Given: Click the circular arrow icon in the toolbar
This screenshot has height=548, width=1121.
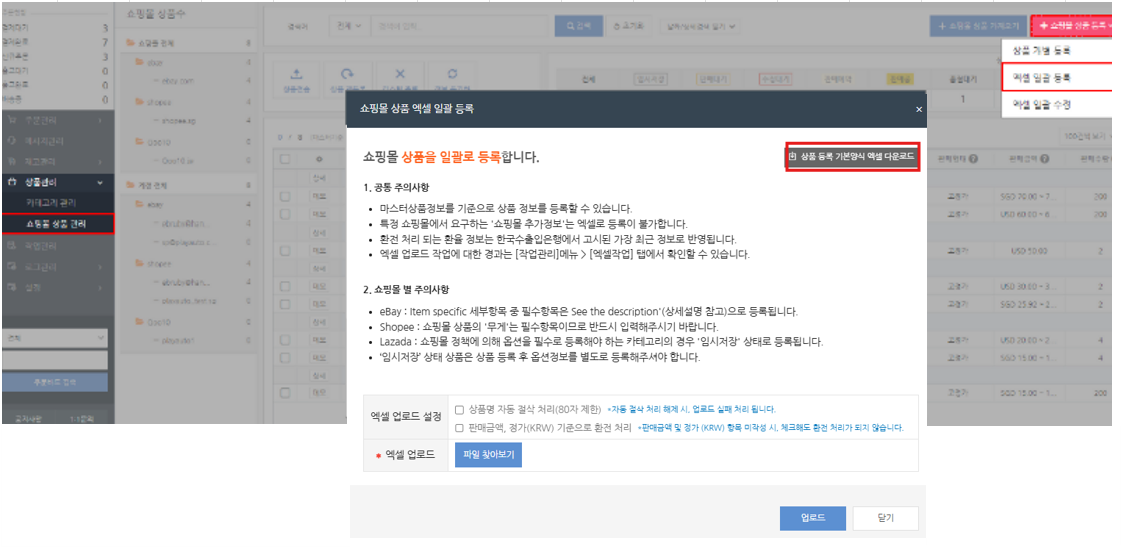Looking at the screenshot, I should point(347,74).
